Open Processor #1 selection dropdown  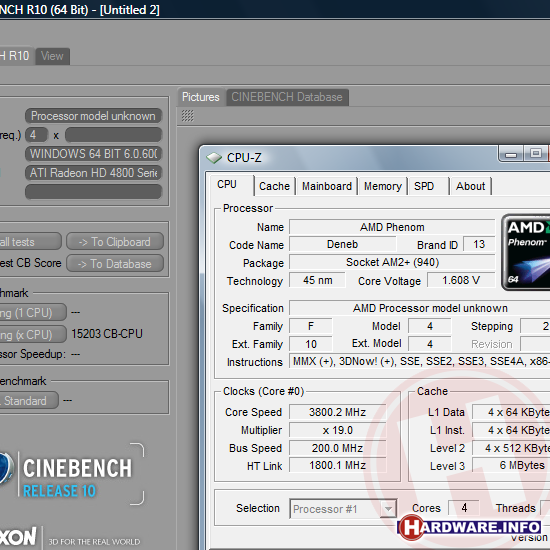(343, 509)
